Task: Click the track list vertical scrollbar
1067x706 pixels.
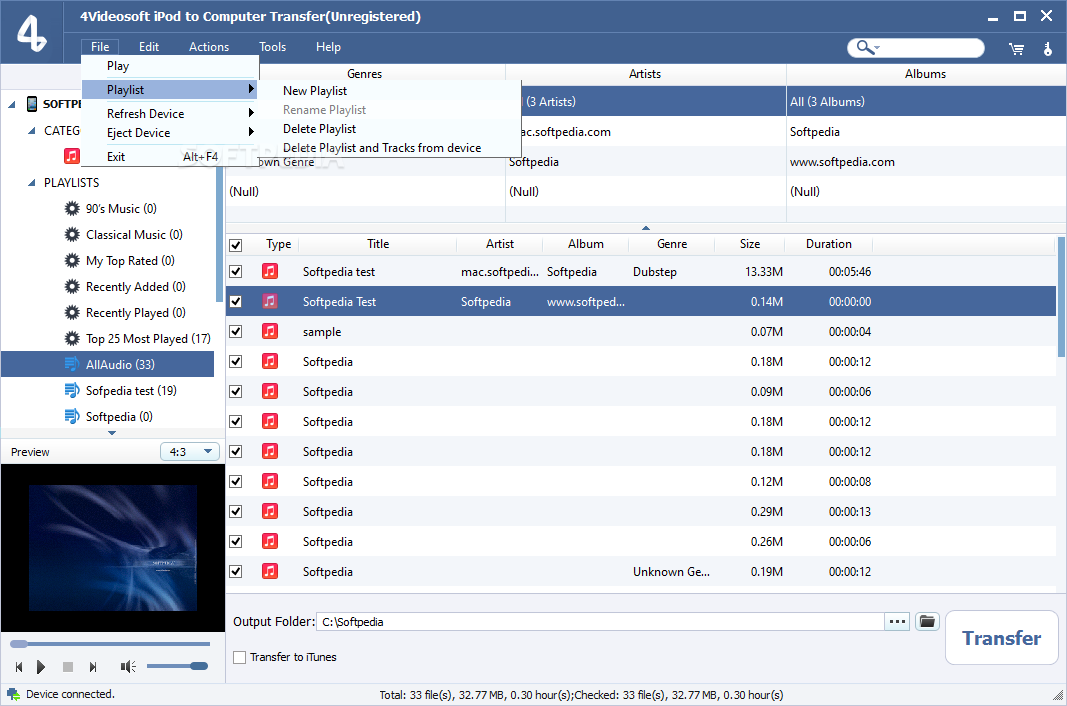Action: point(1061,297)
